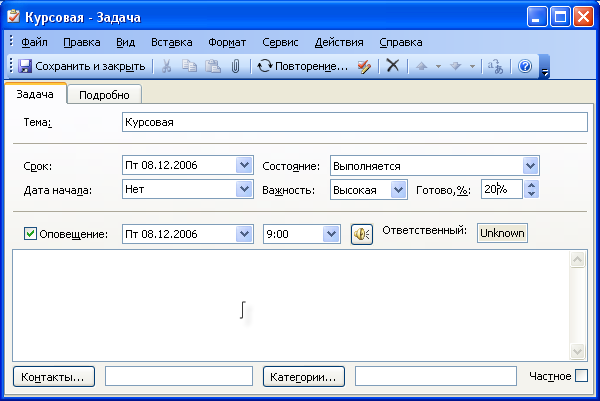This screenshot has width=600, height=401.
Task: Click the notes scrollbar up arrow
Action: tap(577, 259)
